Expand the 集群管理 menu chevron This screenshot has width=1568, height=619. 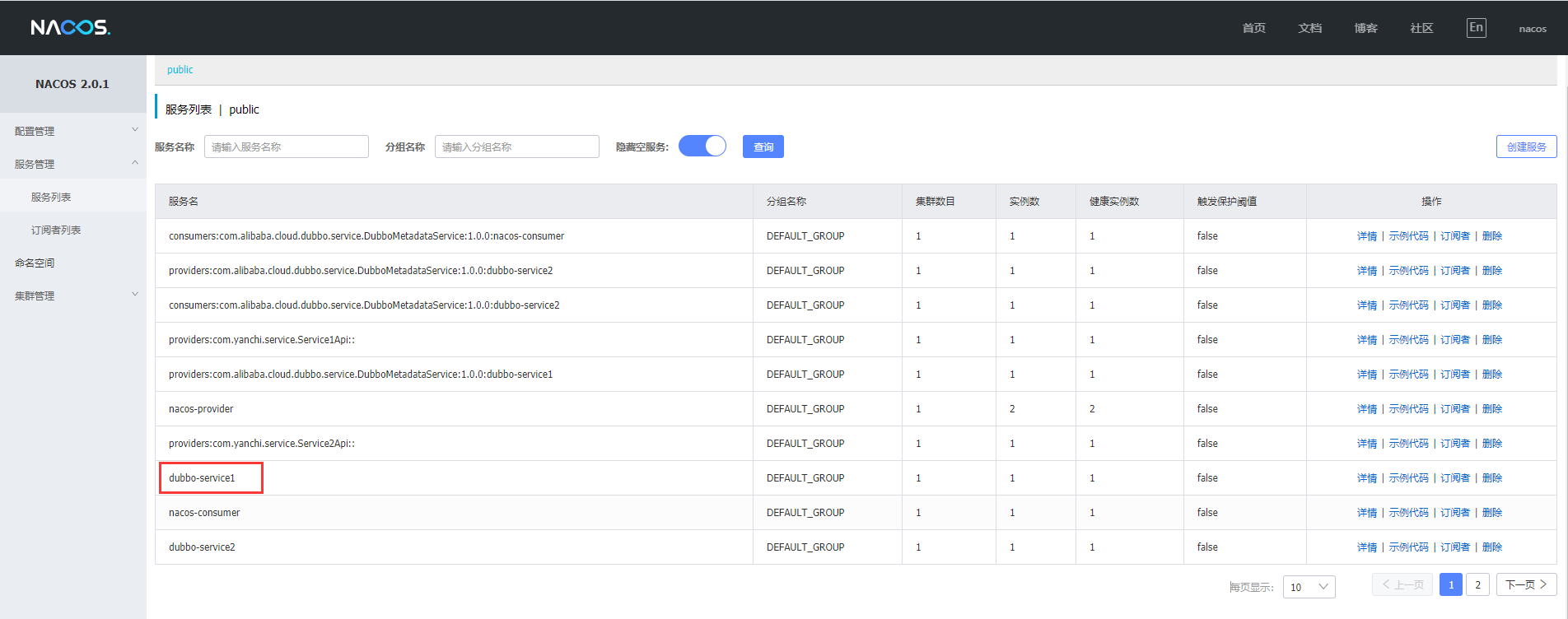click(135, 295)
